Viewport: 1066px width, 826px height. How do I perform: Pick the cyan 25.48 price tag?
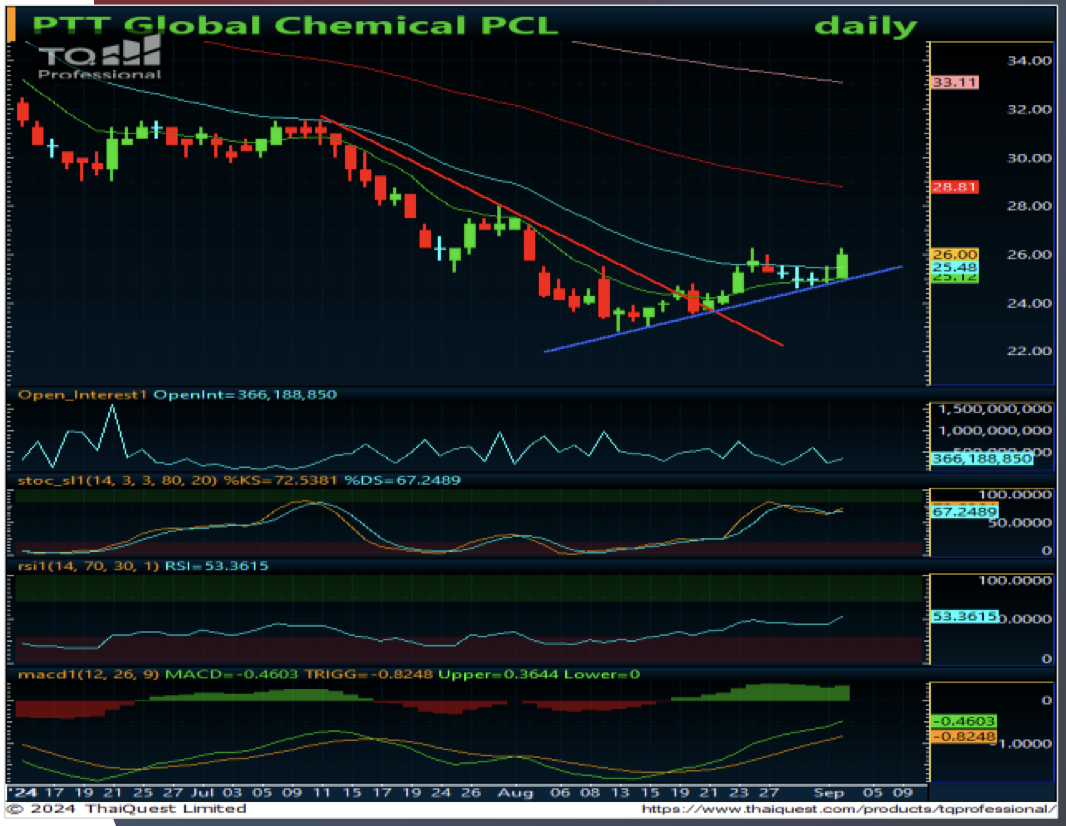tap(955, 267)
